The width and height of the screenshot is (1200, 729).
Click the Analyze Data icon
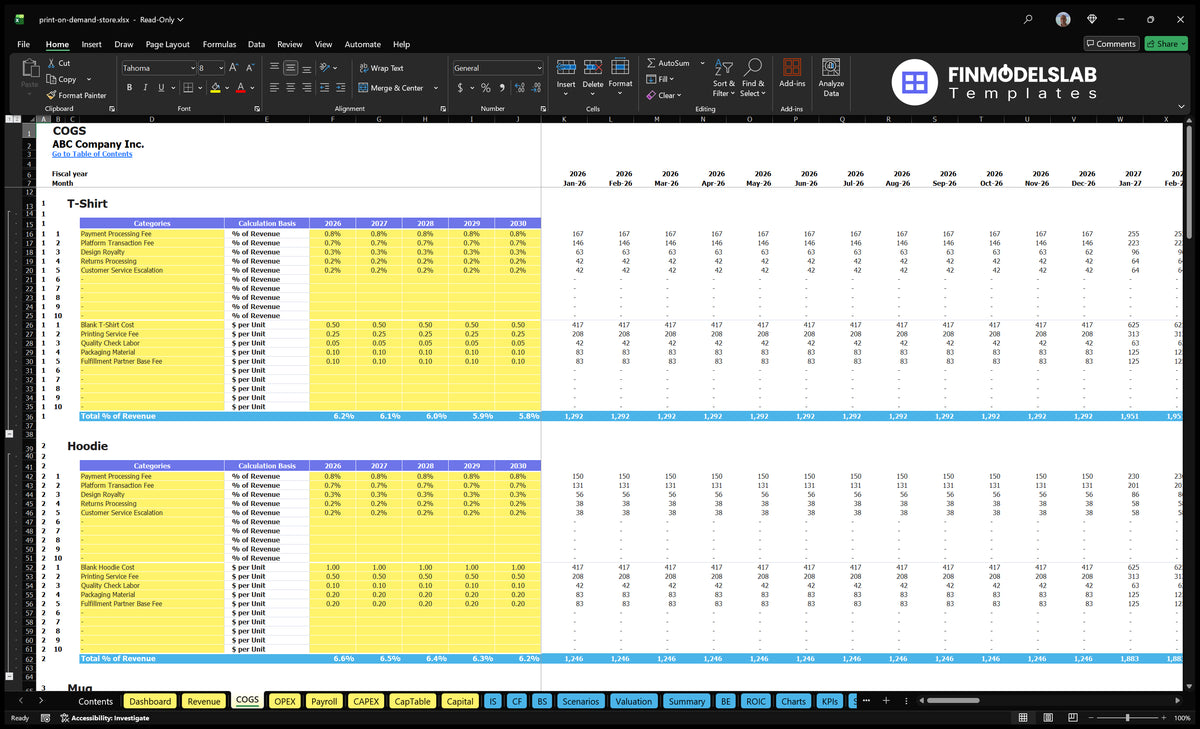[831, 67]
